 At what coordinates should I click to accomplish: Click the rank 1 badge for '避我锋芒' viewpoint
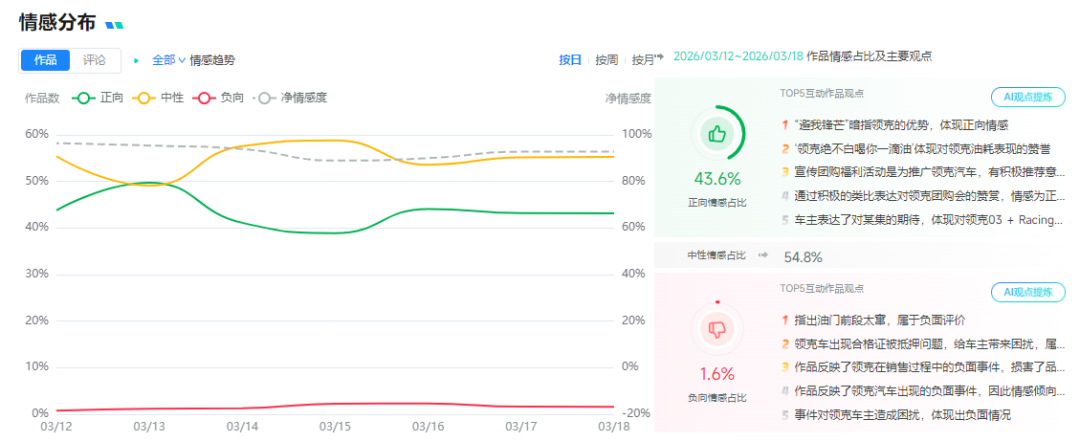785,126
